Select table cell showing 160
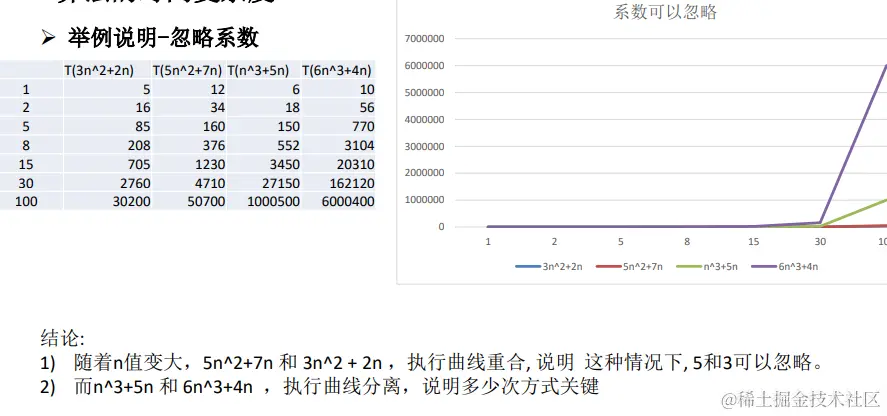This screenshot has height=416, width=887. (214, 127)
